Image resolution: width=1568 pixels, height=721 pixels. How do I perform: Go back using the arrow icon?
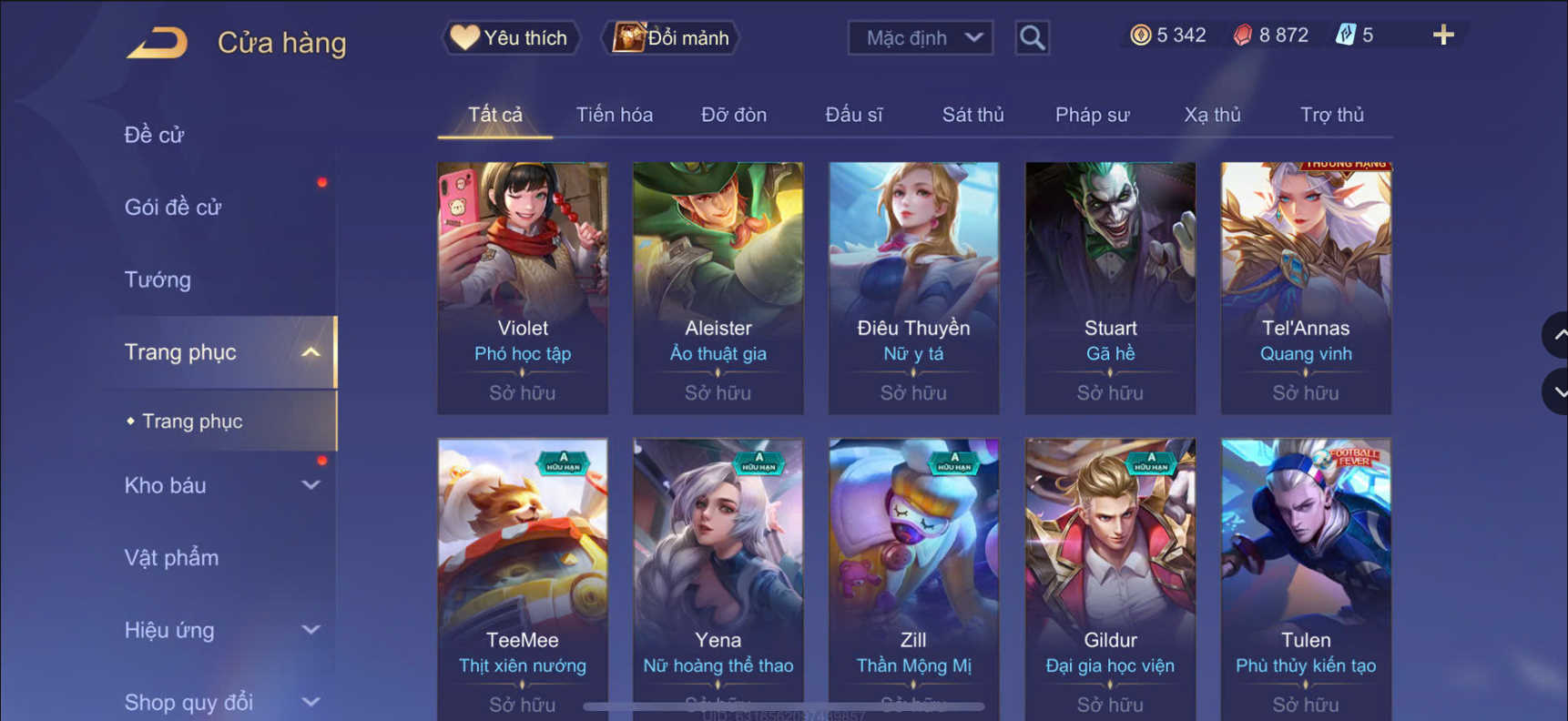point(157,43)
